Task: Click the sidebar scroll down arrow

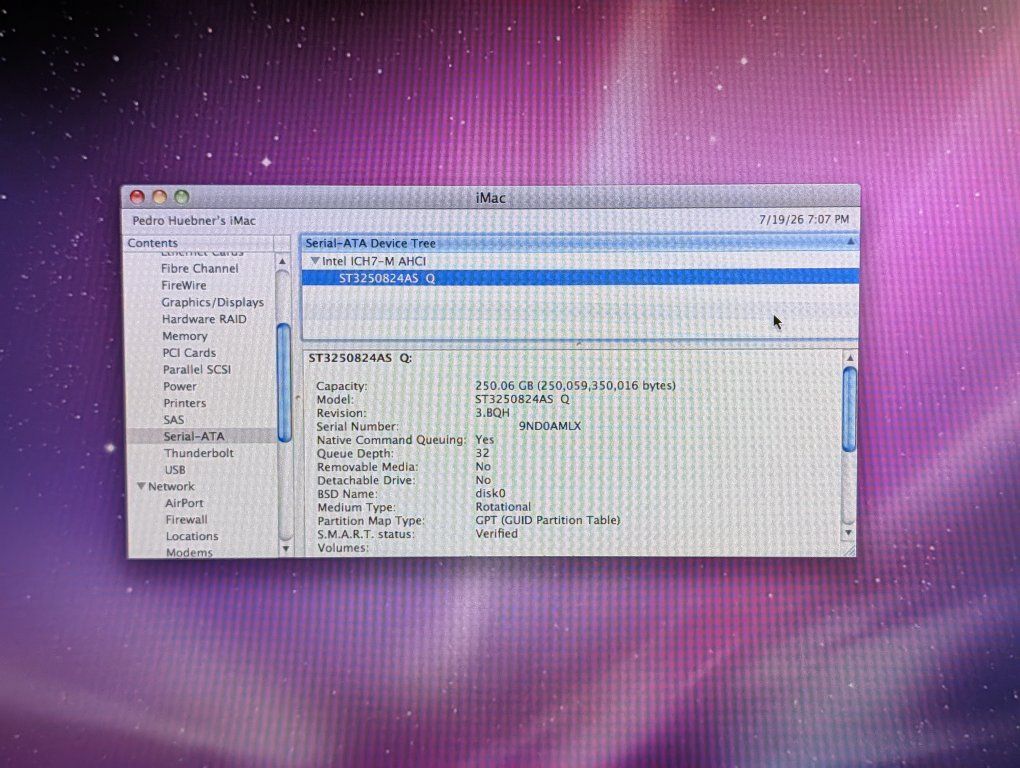Action: (x=285, y=548)
